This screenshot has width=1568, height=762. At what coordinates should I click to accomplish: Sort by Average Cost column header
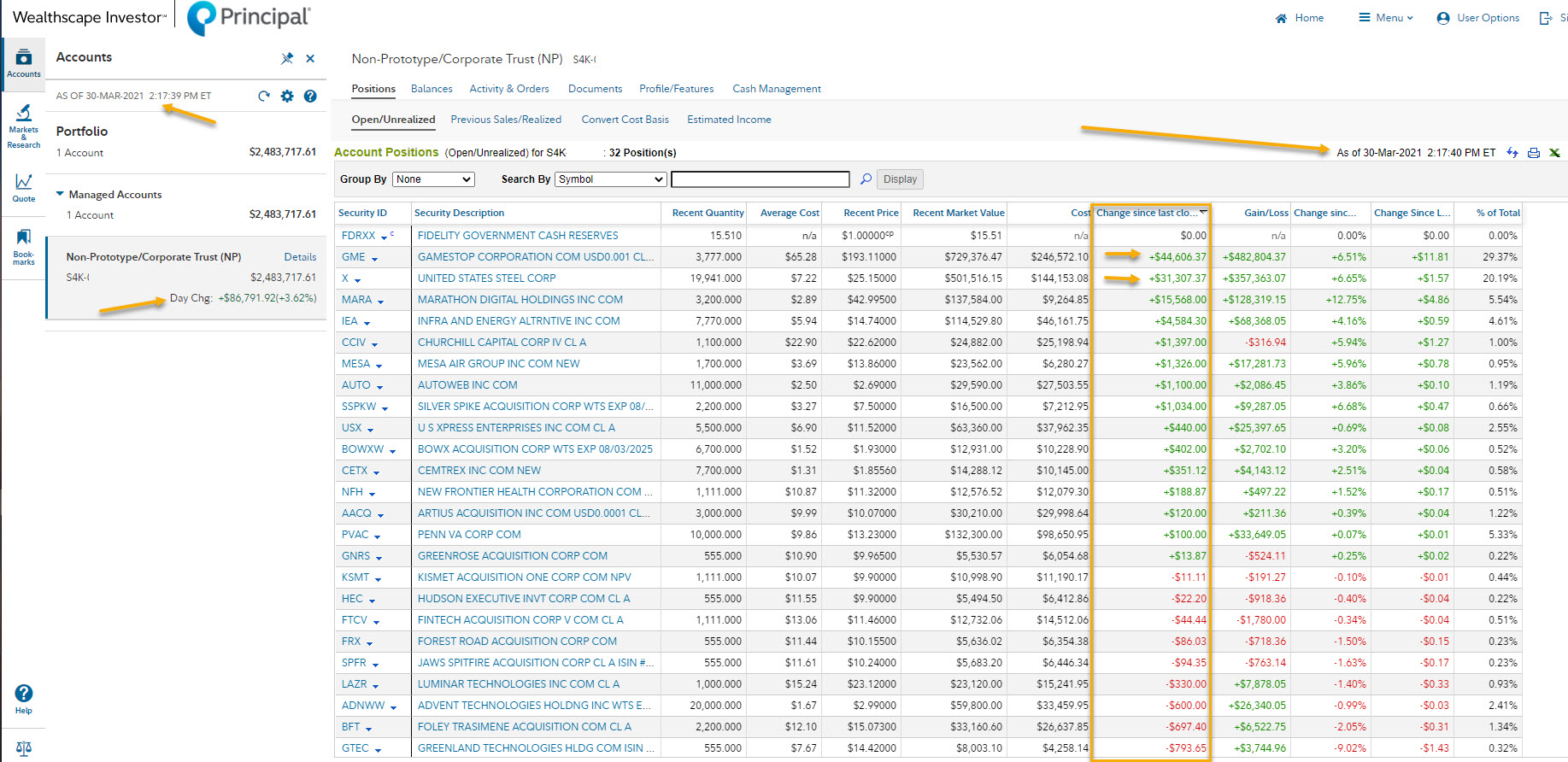click(790, 213)
